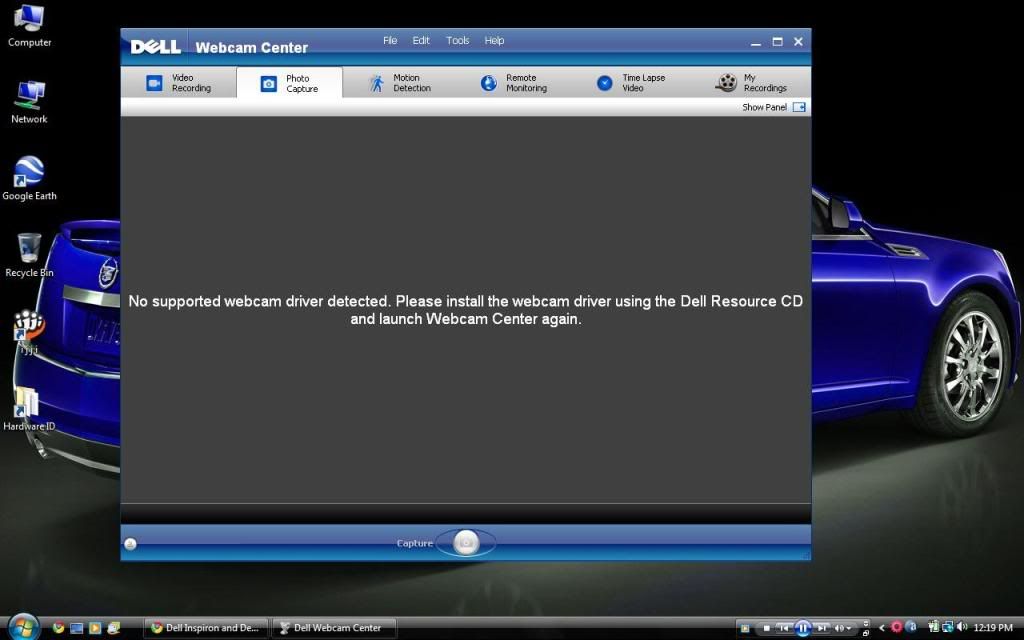Click the media player toolbar library icon
Viewport: 1024px width, 640px height.
pos(745,628)
